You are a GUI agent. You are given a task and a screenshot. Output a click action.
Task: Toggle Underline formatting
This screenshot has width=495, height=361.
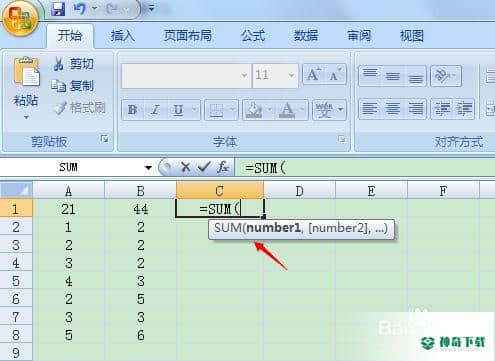tap(179, 110)
